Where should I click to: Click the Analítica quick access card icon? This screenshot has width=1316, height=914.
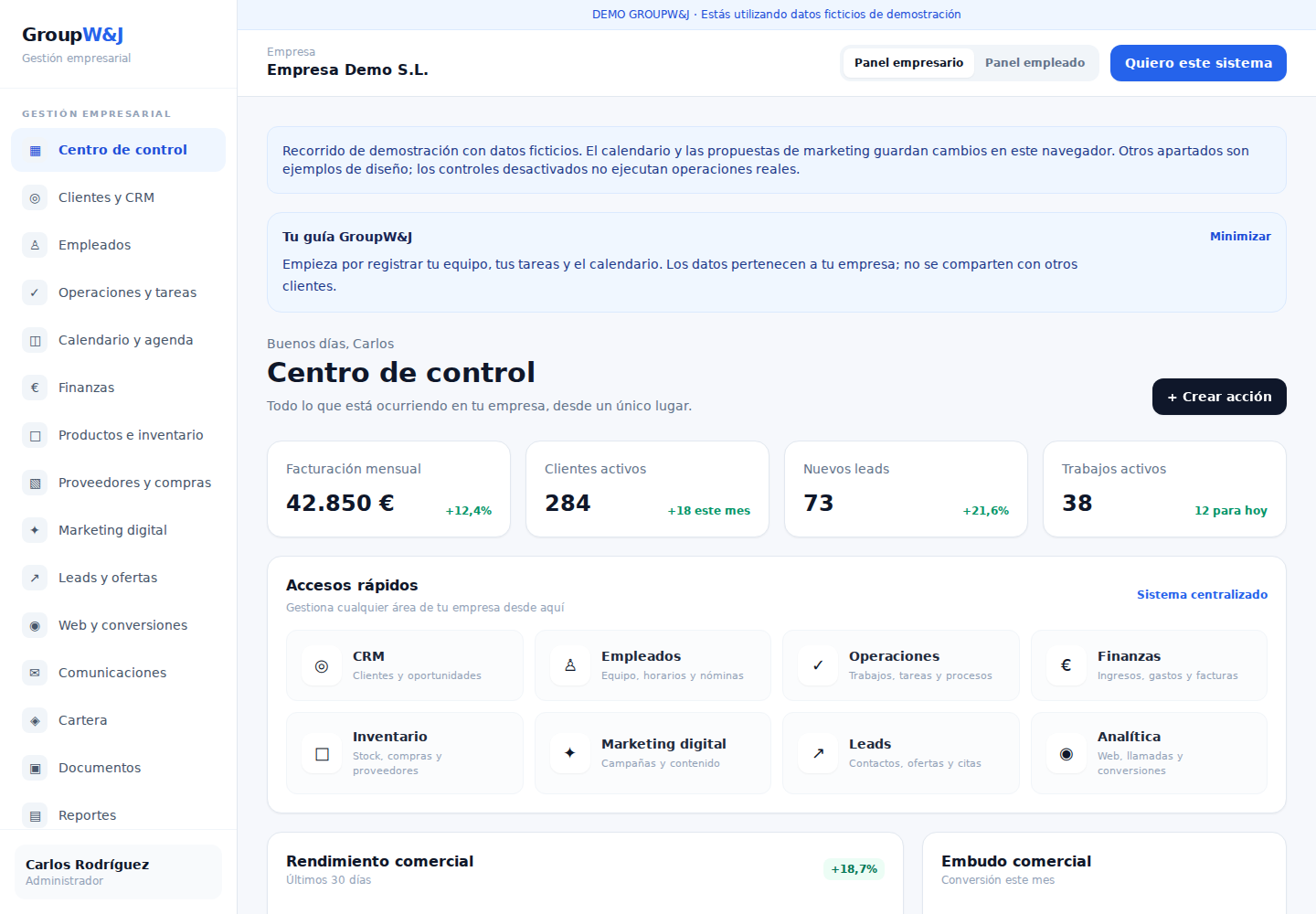1067,753
